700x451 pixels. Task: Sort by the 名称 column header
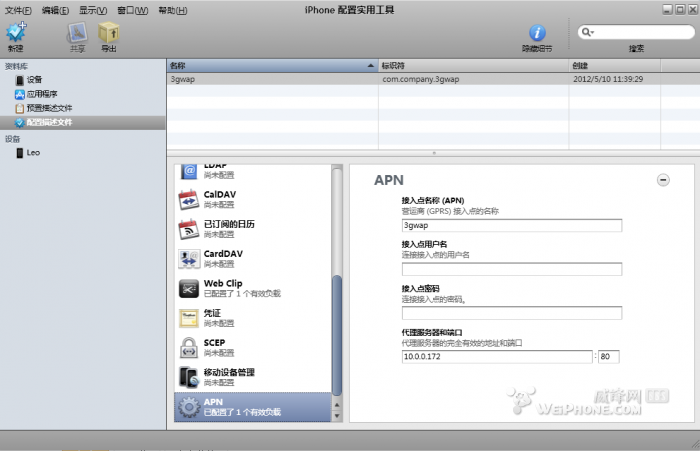(x=272, y=66)
